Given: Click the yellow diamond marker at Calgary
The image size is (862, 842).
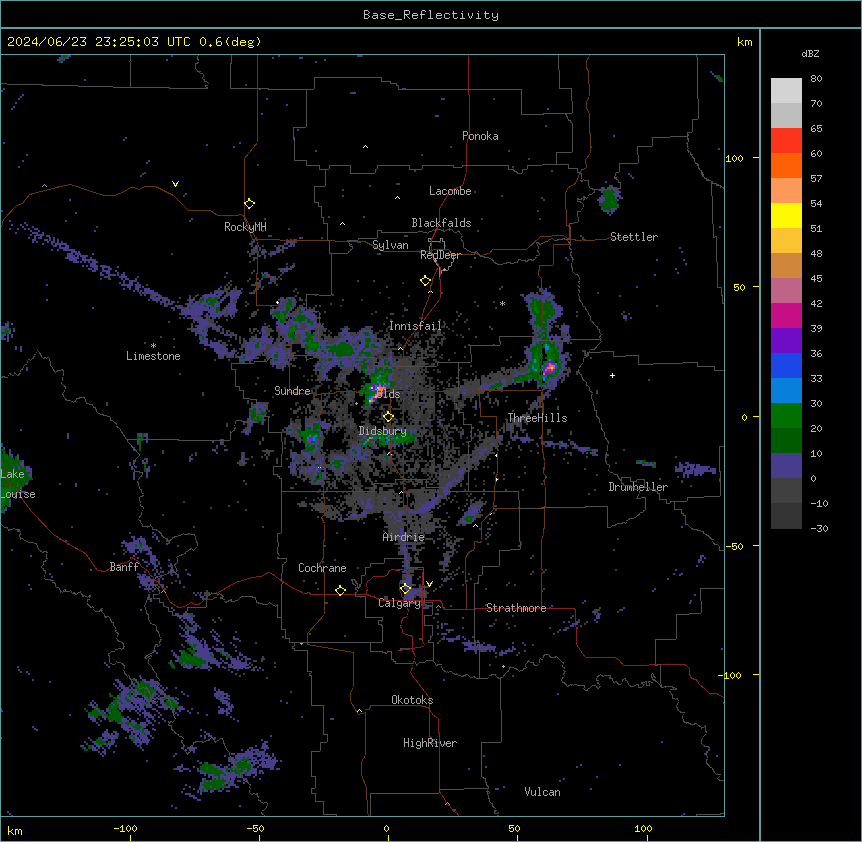Looking at the screenshot, I should [x=405, y=589].
